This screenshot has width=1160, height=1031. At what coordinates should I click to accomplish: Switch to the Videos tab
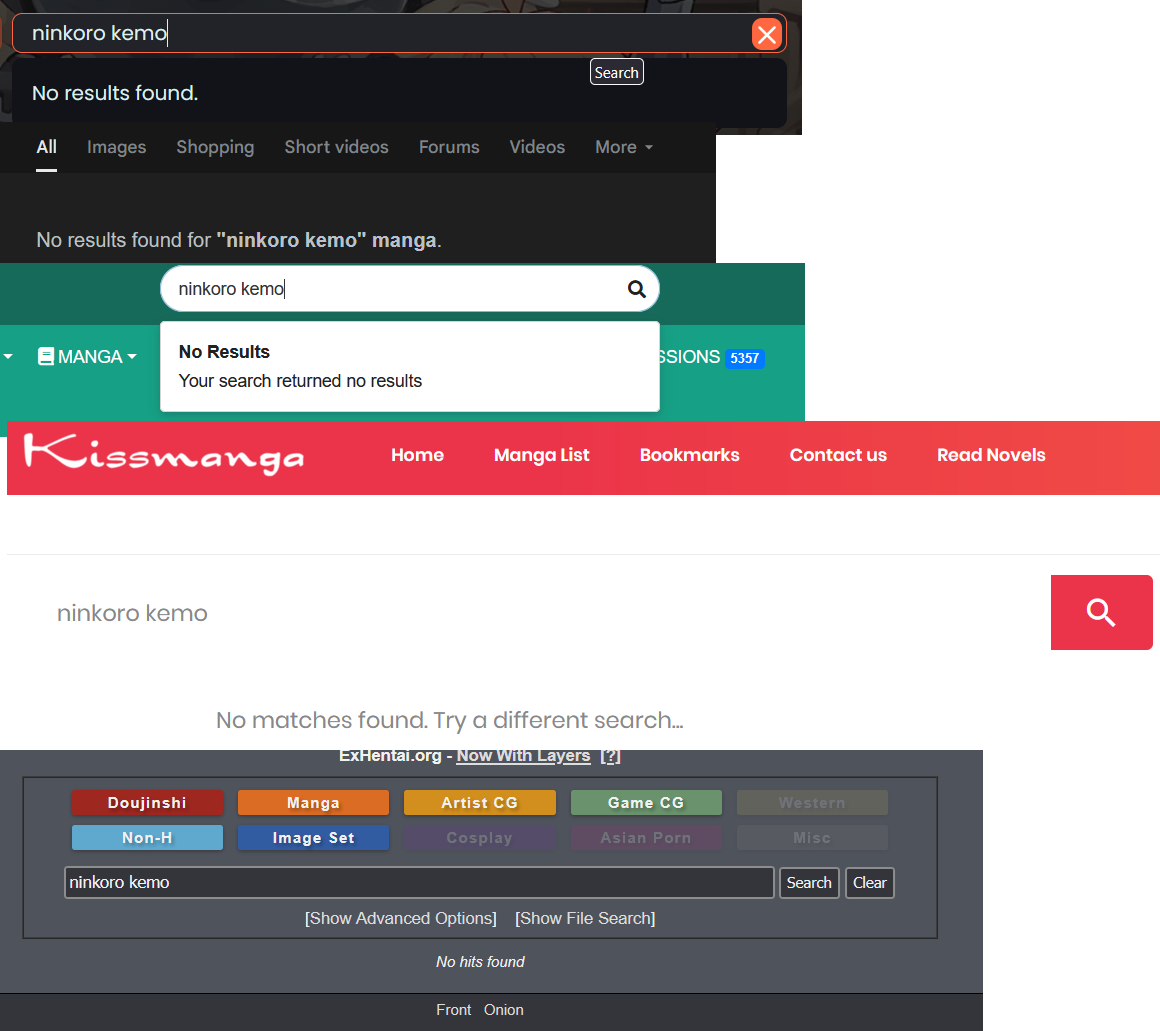point(537,146)
